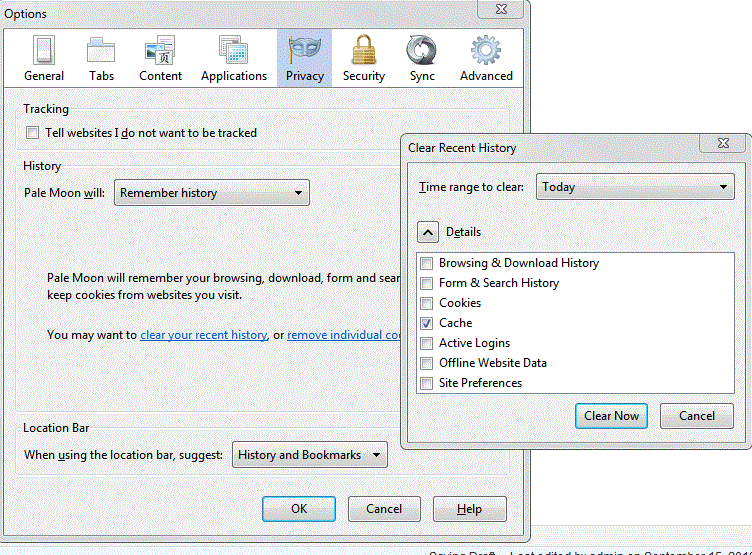752x555 pixels.
Task: Check Site Preferences checkbox
Action: (x=426, y=383)
